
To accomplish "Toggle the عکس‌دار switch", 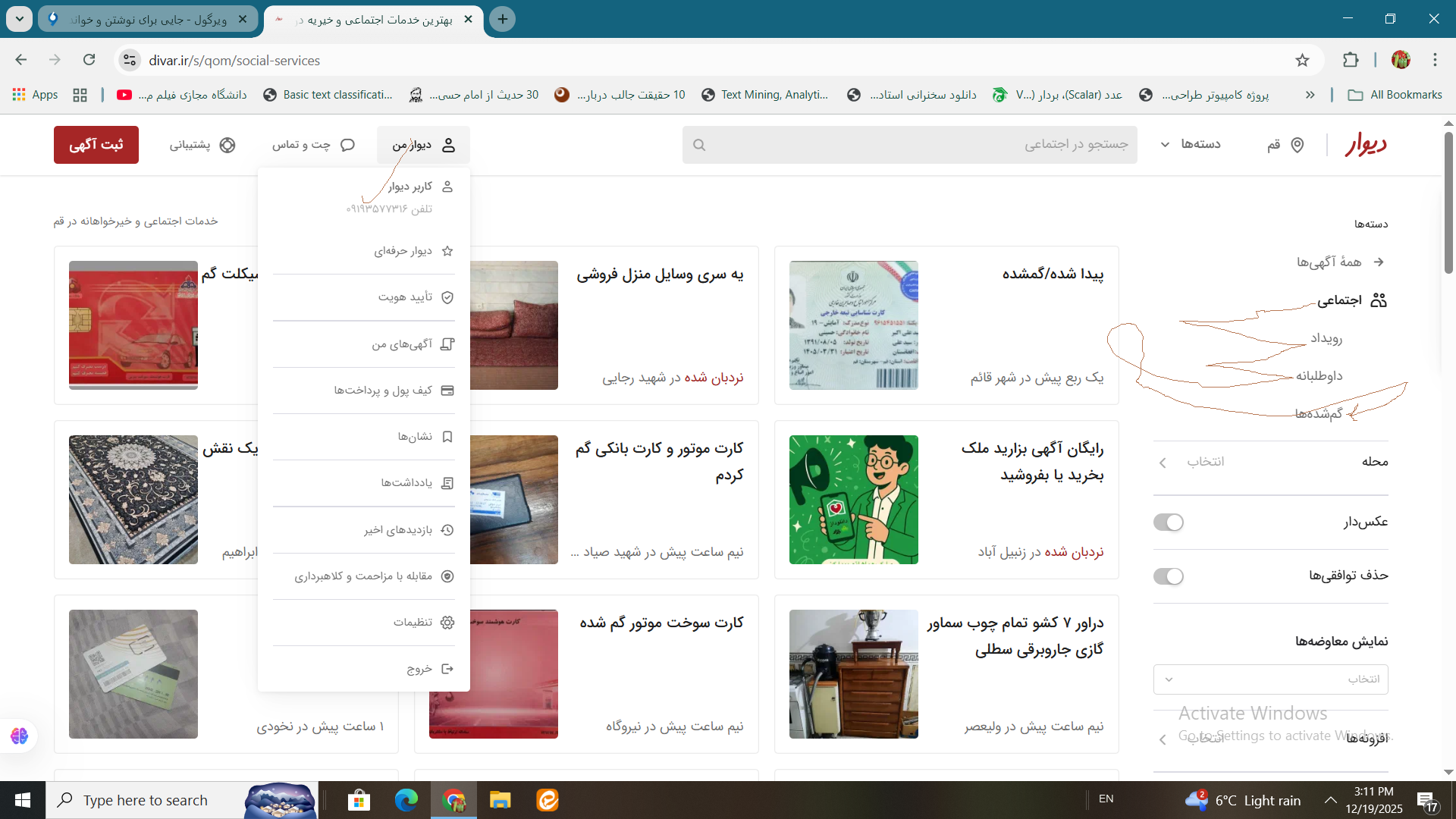I will [1168, 522].
